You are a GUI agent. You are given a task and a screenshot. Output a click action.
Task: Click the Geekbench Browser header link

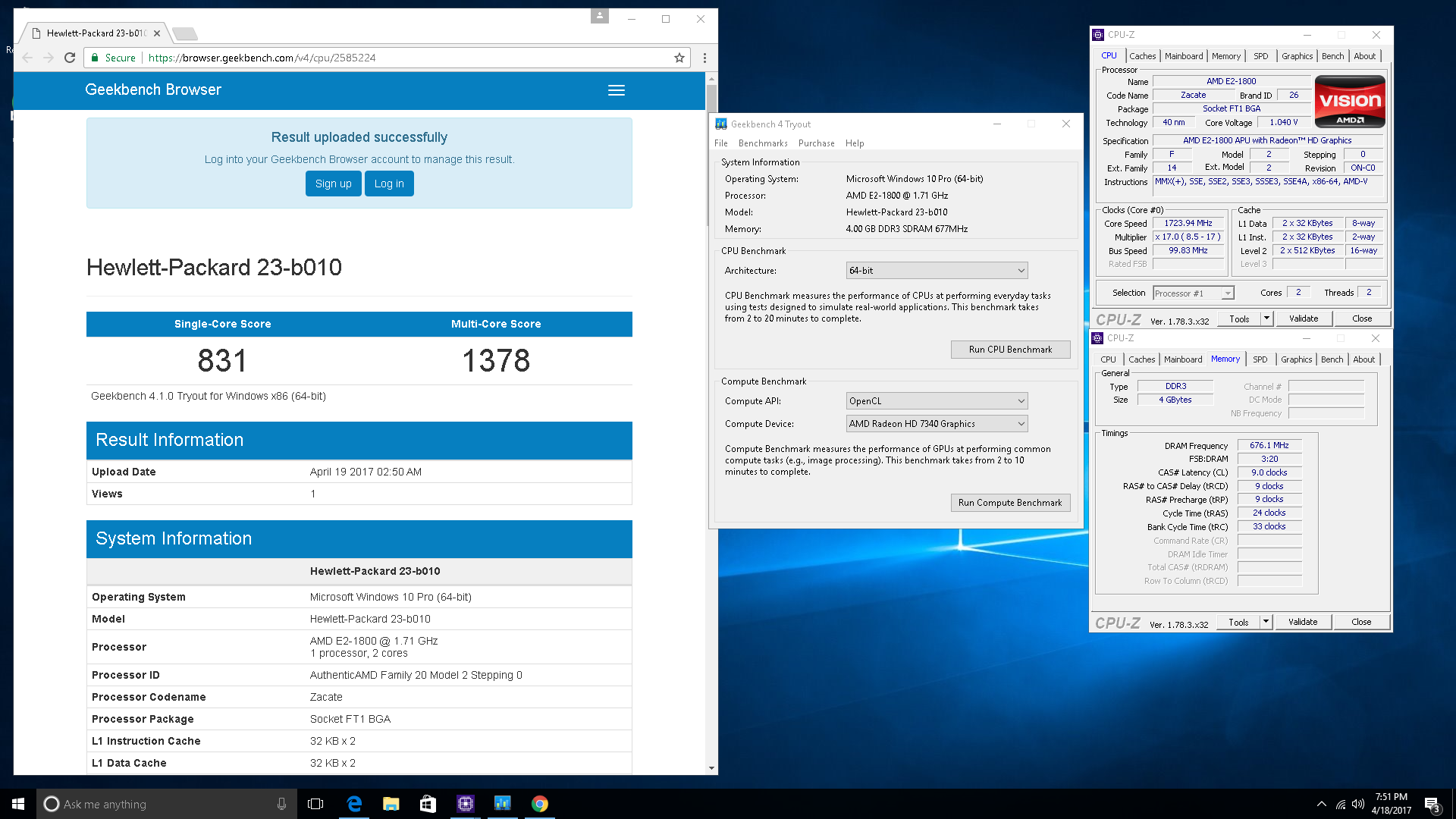[153, 89]
